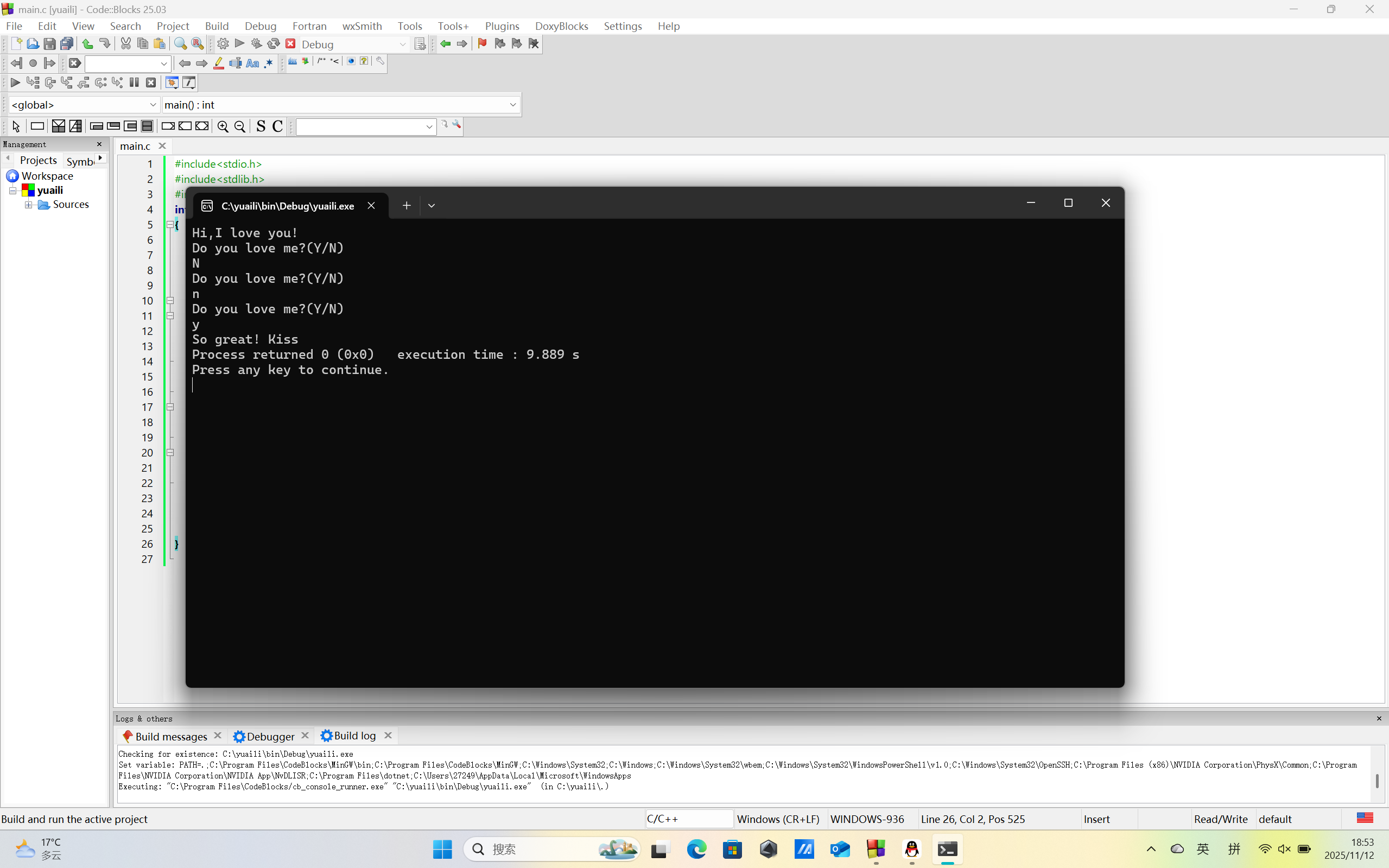Click the Save all files icon
The height and width of the screenshot is (868, 1389).
67,44
